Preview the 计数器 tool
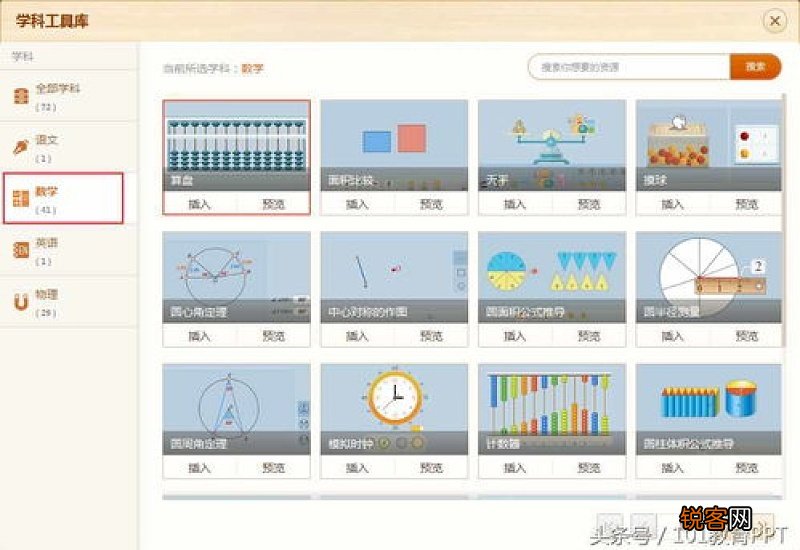This screenshot has width=800, height=550. pos(589,467)
